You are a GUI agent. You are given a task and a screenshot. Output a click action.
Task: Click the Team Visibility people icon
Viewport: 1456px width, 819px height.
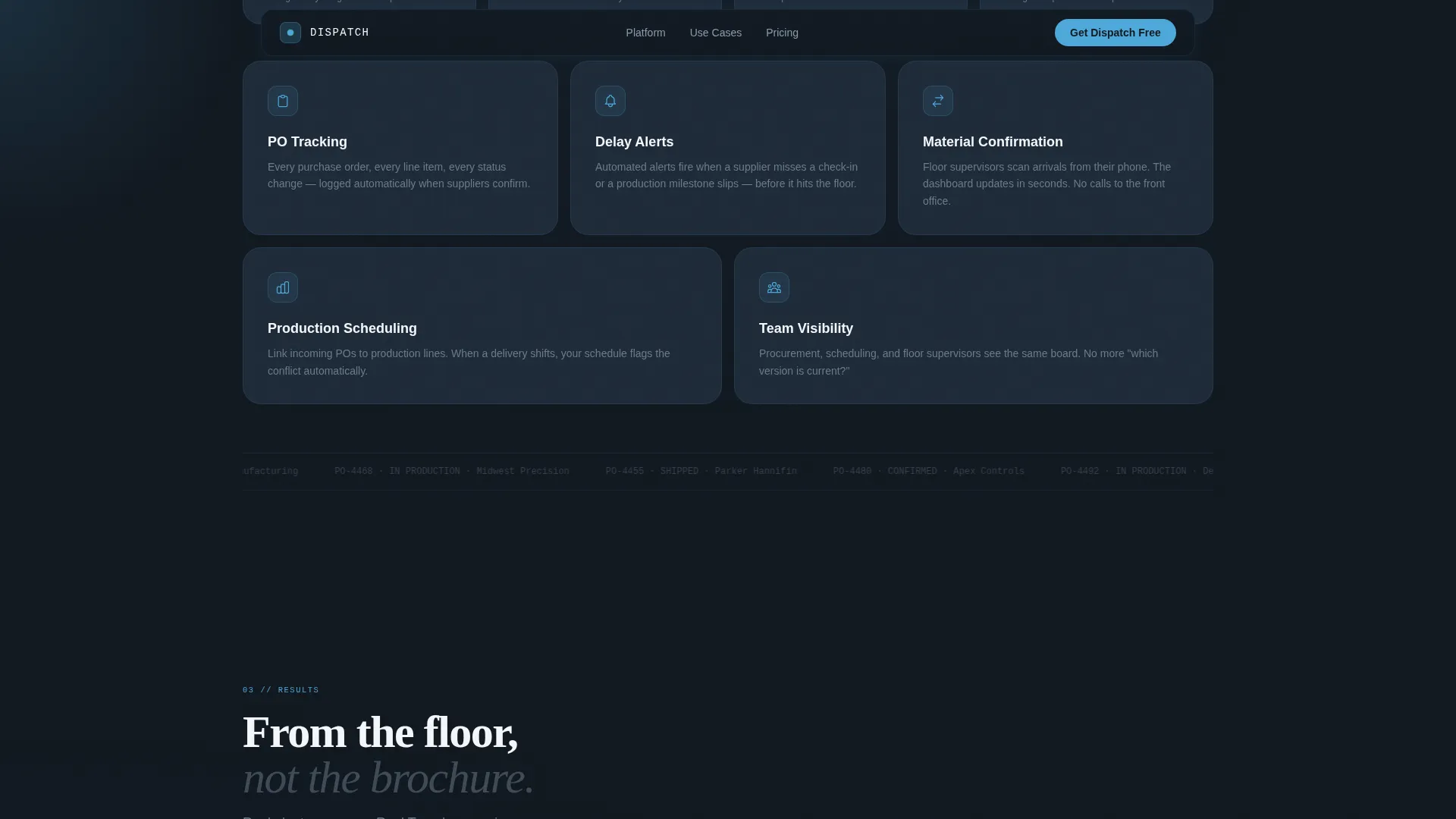click(774, 287)
